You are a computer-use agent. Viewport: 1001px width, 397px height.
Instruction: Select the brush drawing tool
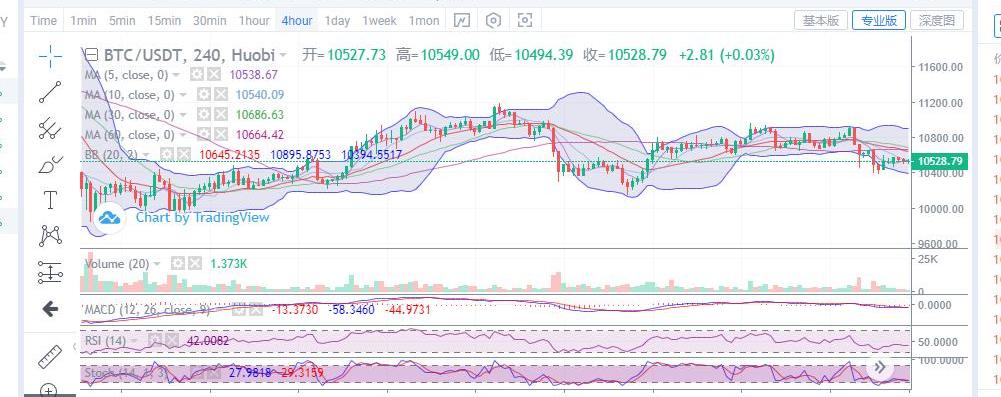(x=50, y=165)
